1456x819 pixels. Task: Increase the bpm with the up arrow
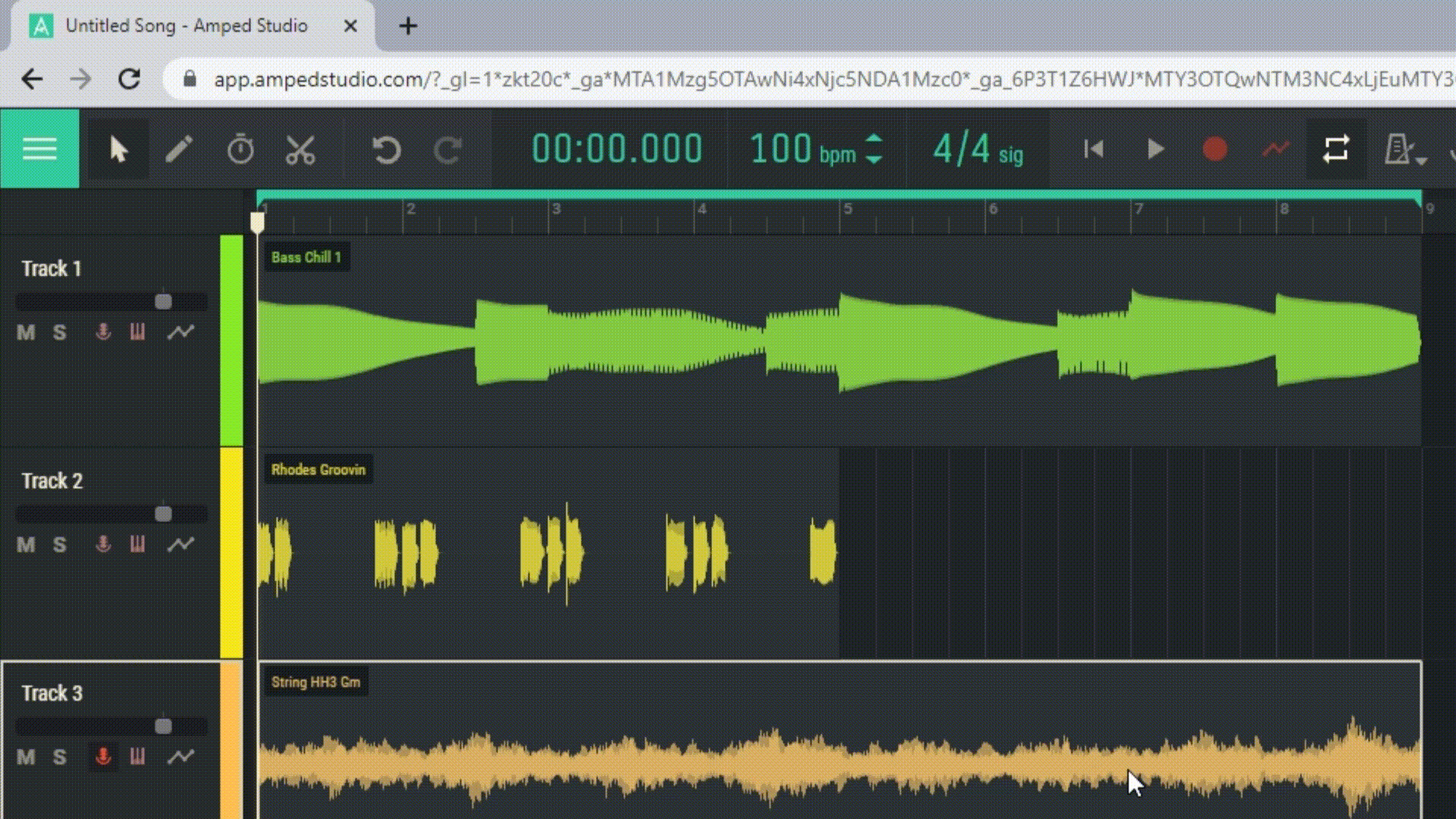[874, 140]
